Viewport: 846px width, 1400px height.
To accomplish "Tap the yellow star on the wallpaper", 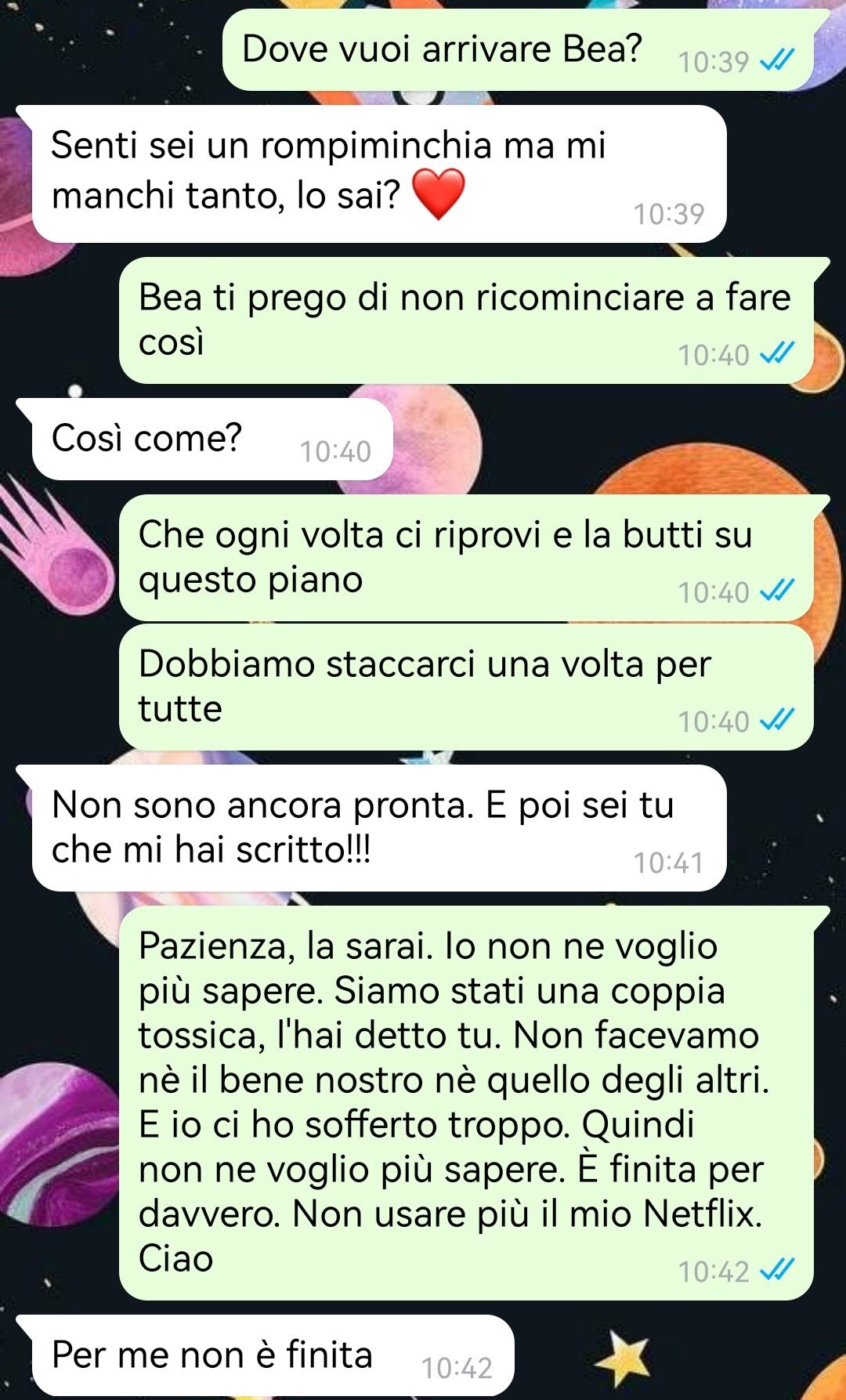I will coord(624,1359).
